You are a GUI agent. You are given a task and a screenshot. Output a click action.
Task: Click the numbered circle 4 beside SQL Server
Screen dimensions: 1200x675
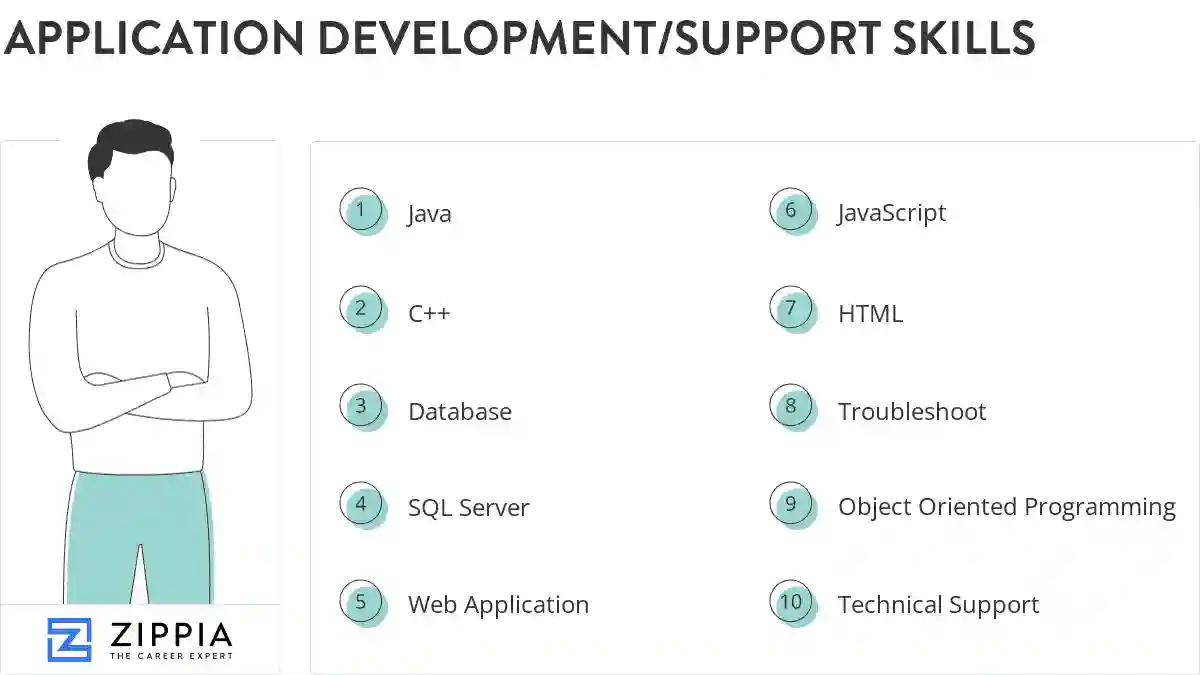click(362, 505)
